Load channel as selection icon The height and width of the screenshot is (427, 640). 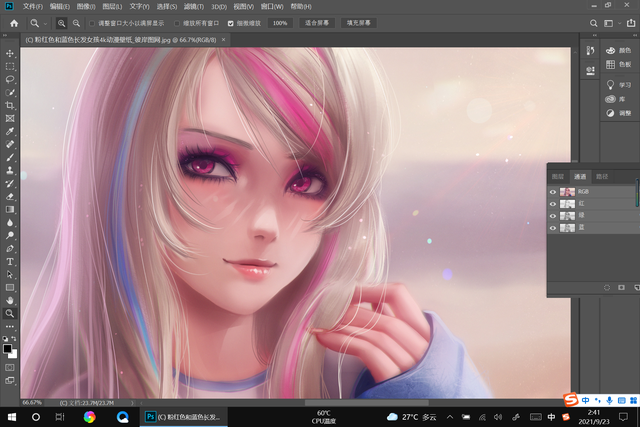click(607, 288)
